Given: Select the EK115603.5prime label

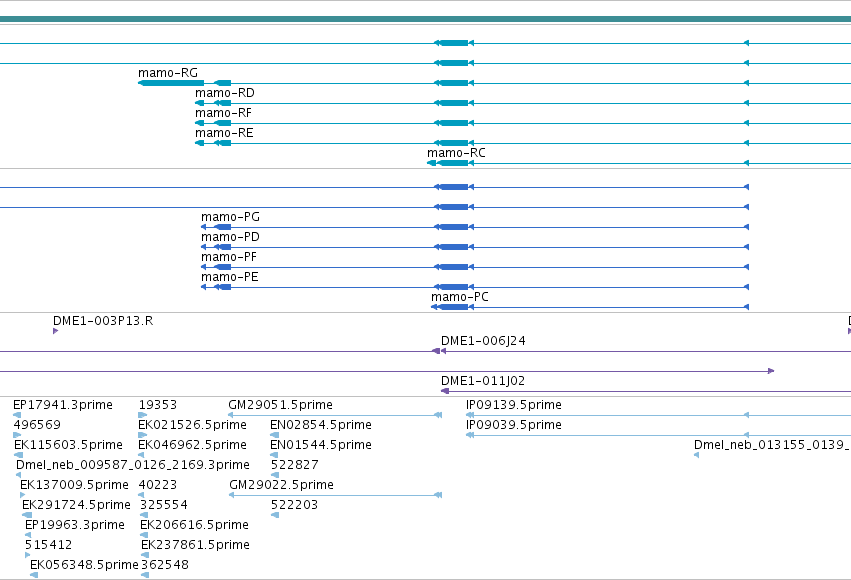Looking at the screenshot, I should pos(68,445).
